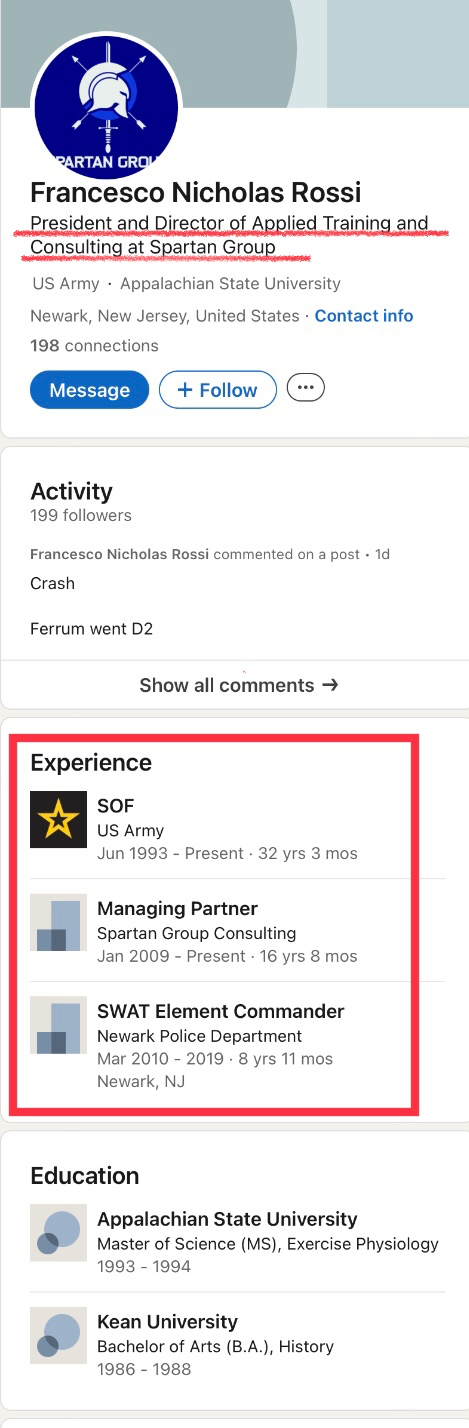The image size is (469, 1428).
Task: Click Show all comments arrow link
Action: 238,685
